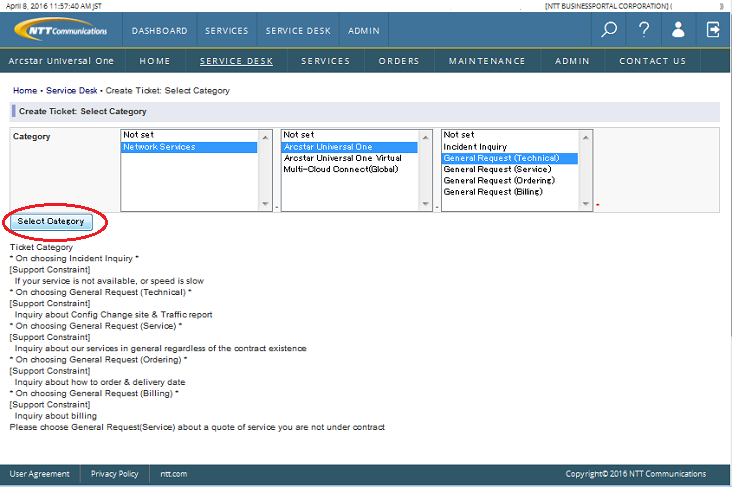Open the Admin top menu item
Screen dimensions: 732x487
coord(364,31)
